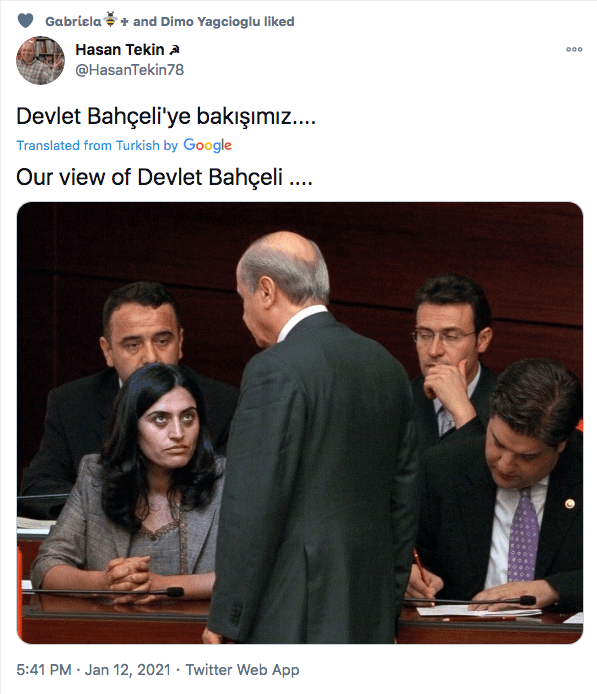Viewport: 597px width, 694px height.
Task: Click the bee emoji next to Gabriela
Action: point(110,20)
